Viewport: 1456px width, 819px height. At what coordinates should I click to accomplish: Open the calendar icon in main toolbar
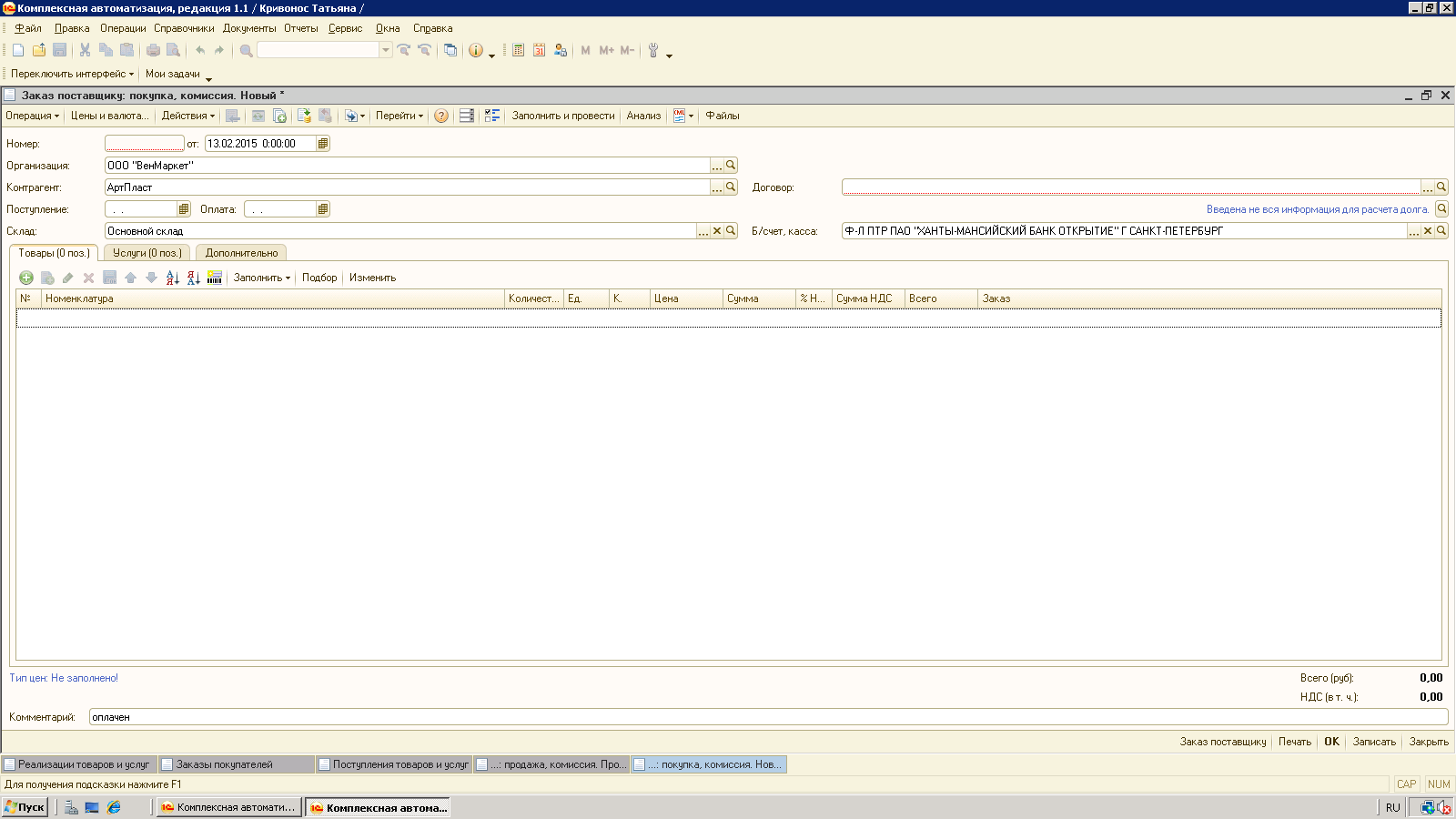539,50
